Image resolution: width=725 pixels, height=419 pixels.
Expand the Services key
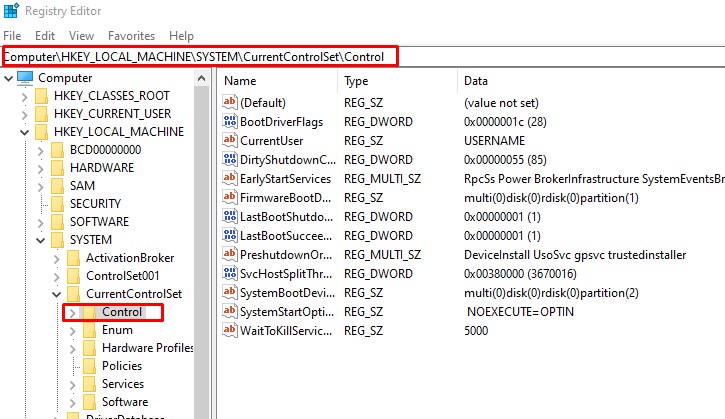click(x=73, y=385)
